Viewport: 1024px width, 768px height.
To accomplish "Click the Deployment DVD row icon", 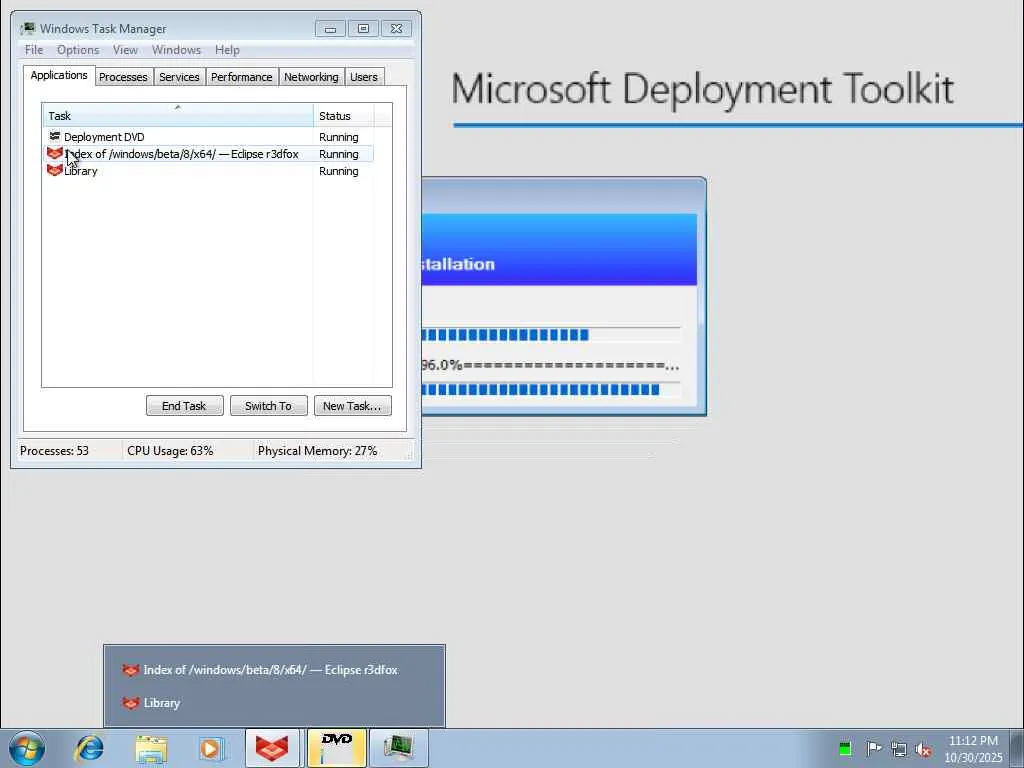I will point(55,136).
